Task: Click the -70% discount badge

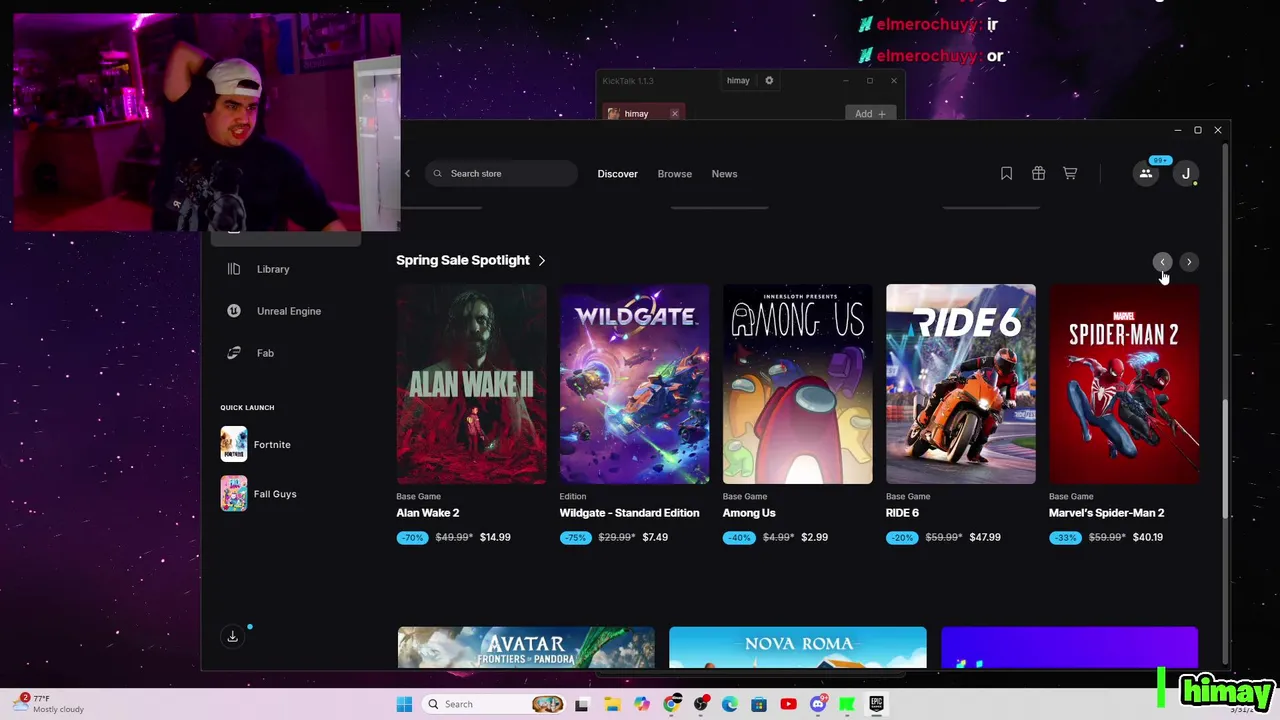Action: pyautogui.click(x=413, y=538)
